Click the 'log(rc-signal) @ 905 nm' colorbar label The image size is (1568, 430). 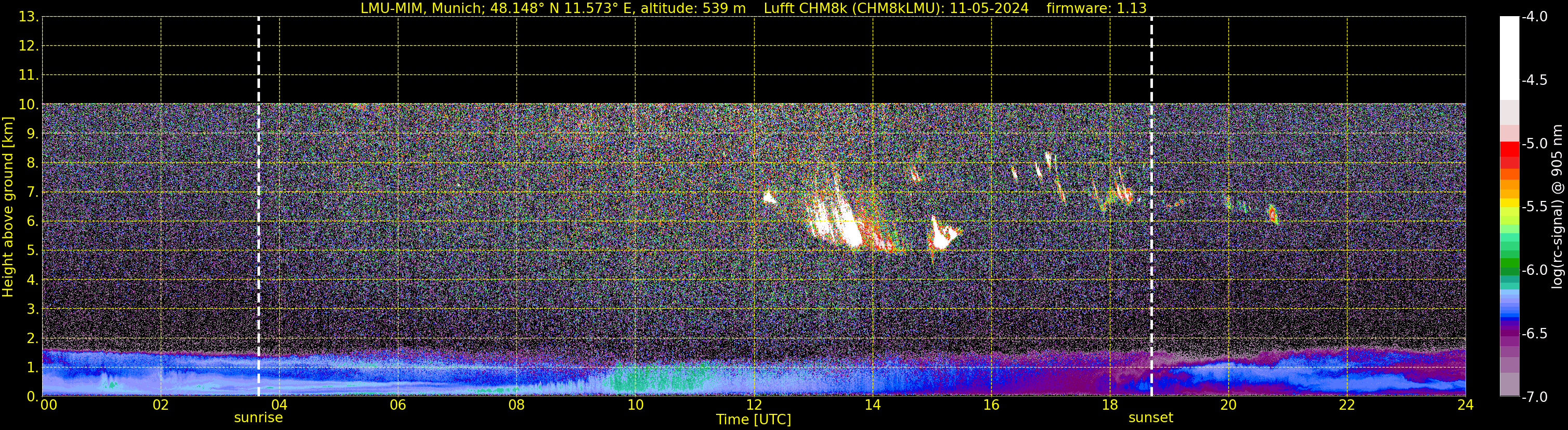tap(1557, 207)
